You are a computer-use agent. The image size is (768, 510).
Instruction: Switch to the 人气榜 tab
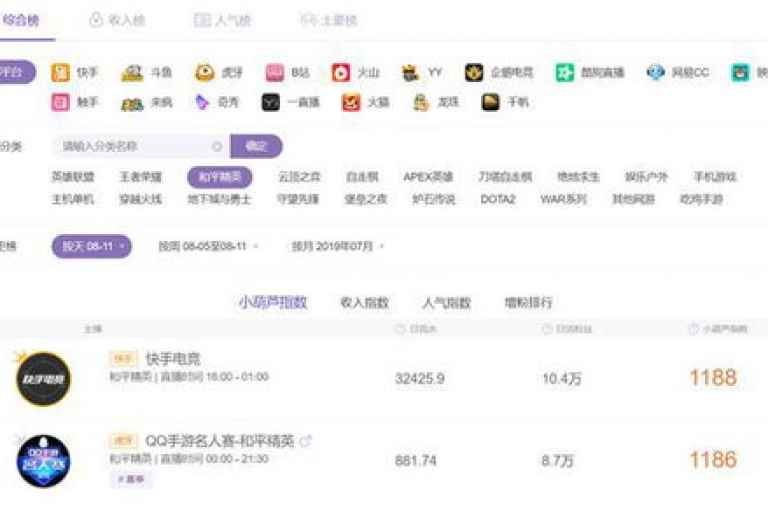pyautogui.click(x=223, y=21)
